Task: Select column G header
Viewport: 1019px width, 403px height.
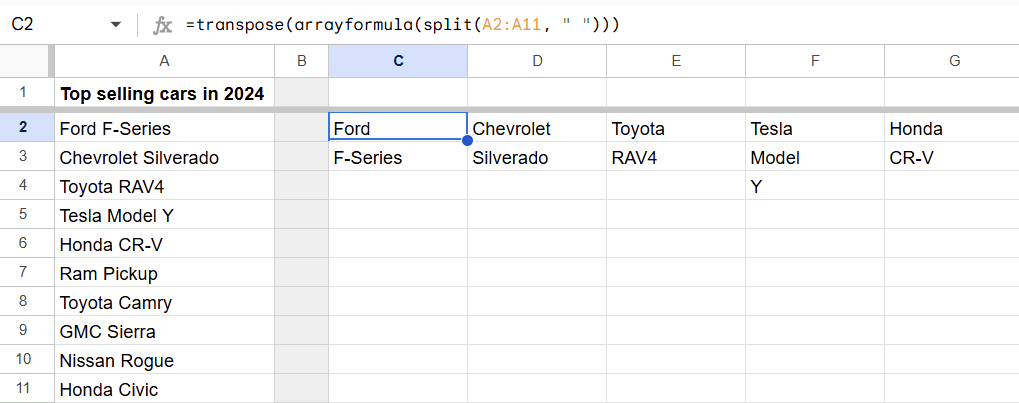Action: pyautogui.click(x=952, y=61)
